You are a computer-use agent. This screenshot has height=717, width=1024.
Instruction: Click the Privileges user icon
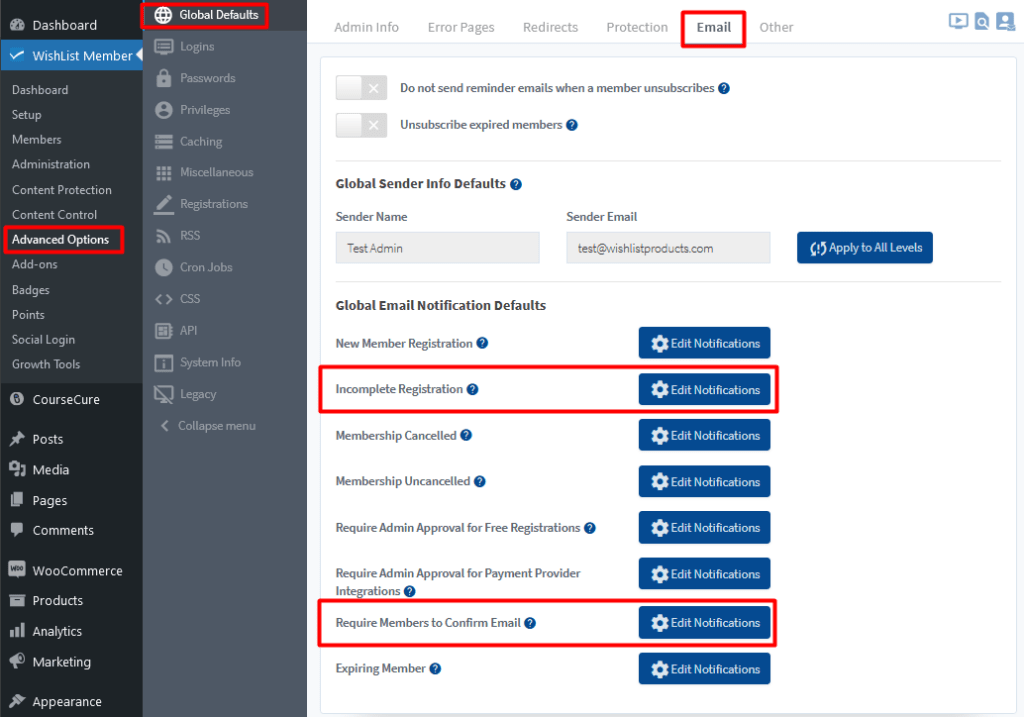pyautogui.click(x=163, y=110)
